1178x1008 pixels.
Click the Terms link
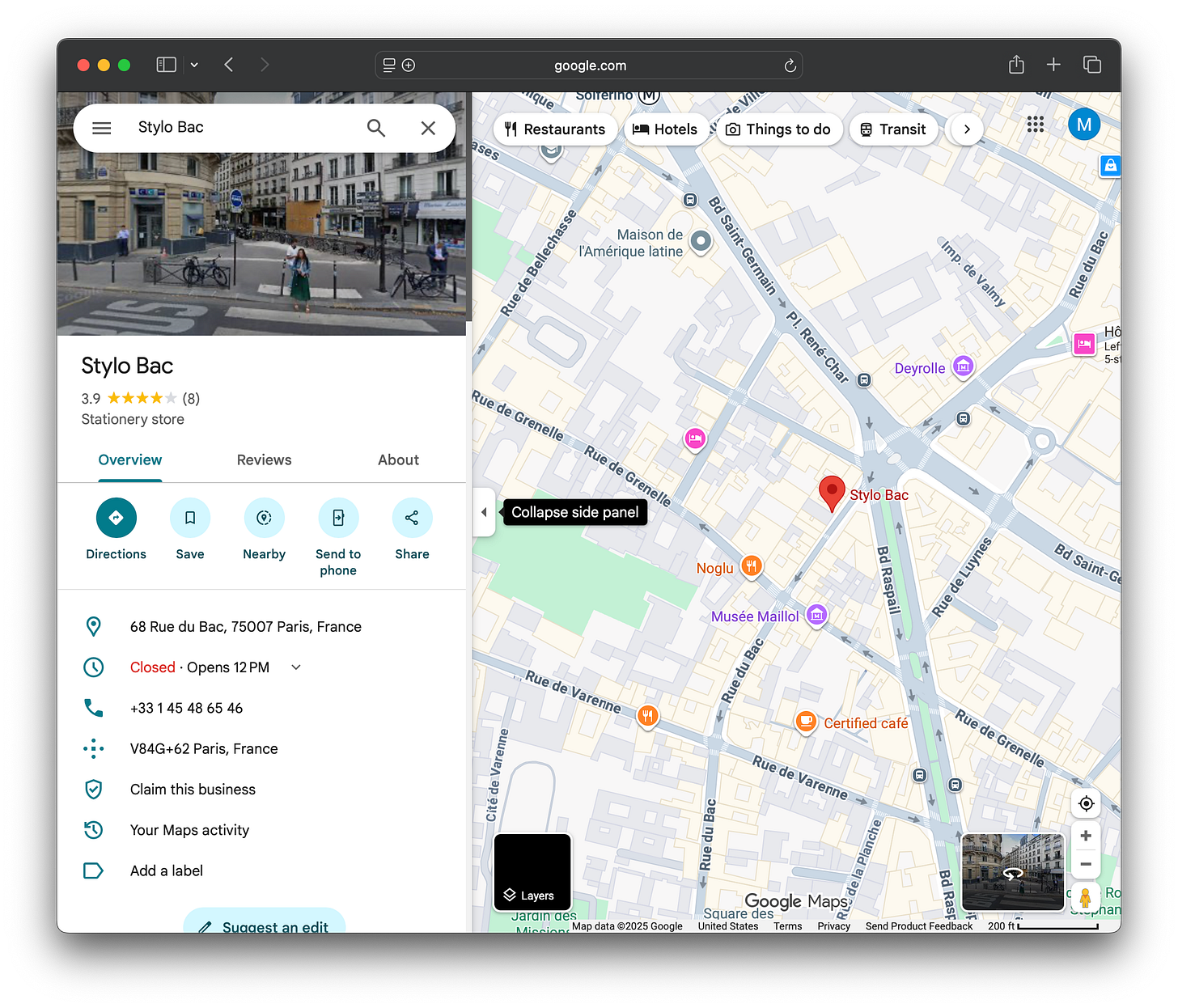tap(788, 926)
